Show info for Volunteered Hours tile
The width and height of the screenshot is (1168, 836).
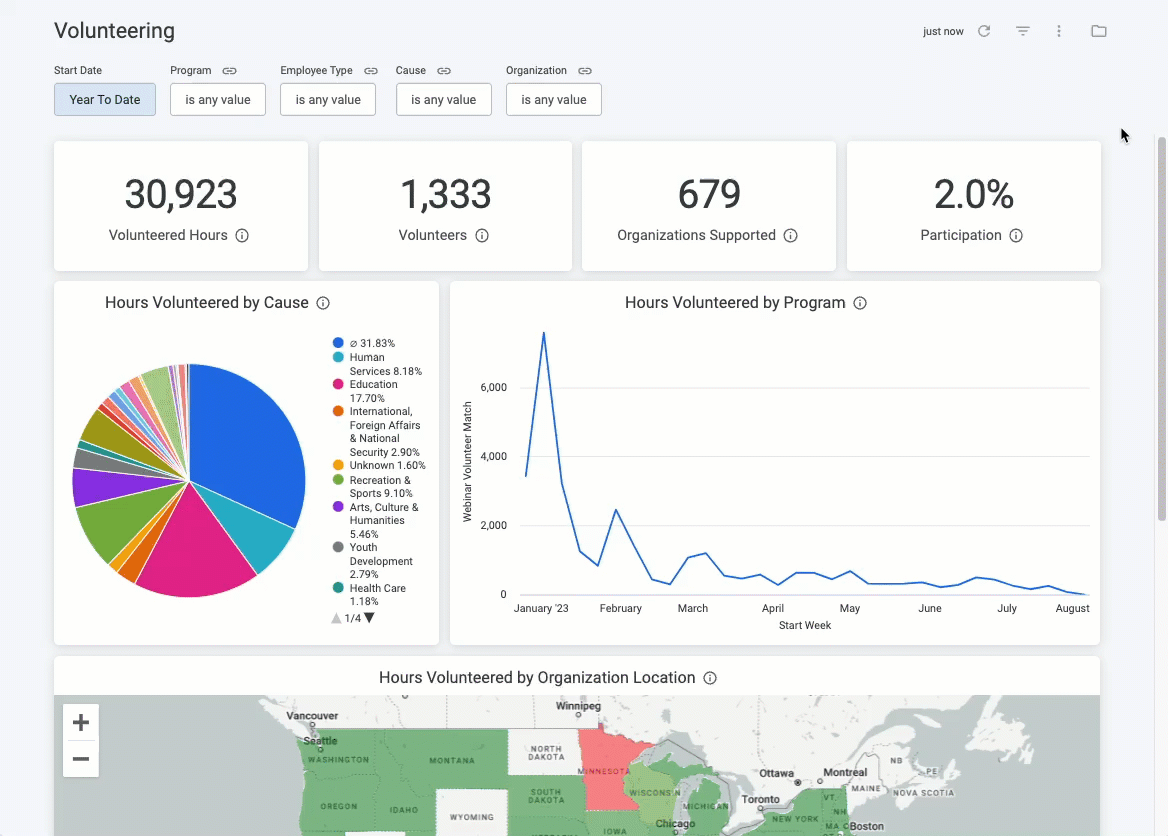click(x=242, y=235)
